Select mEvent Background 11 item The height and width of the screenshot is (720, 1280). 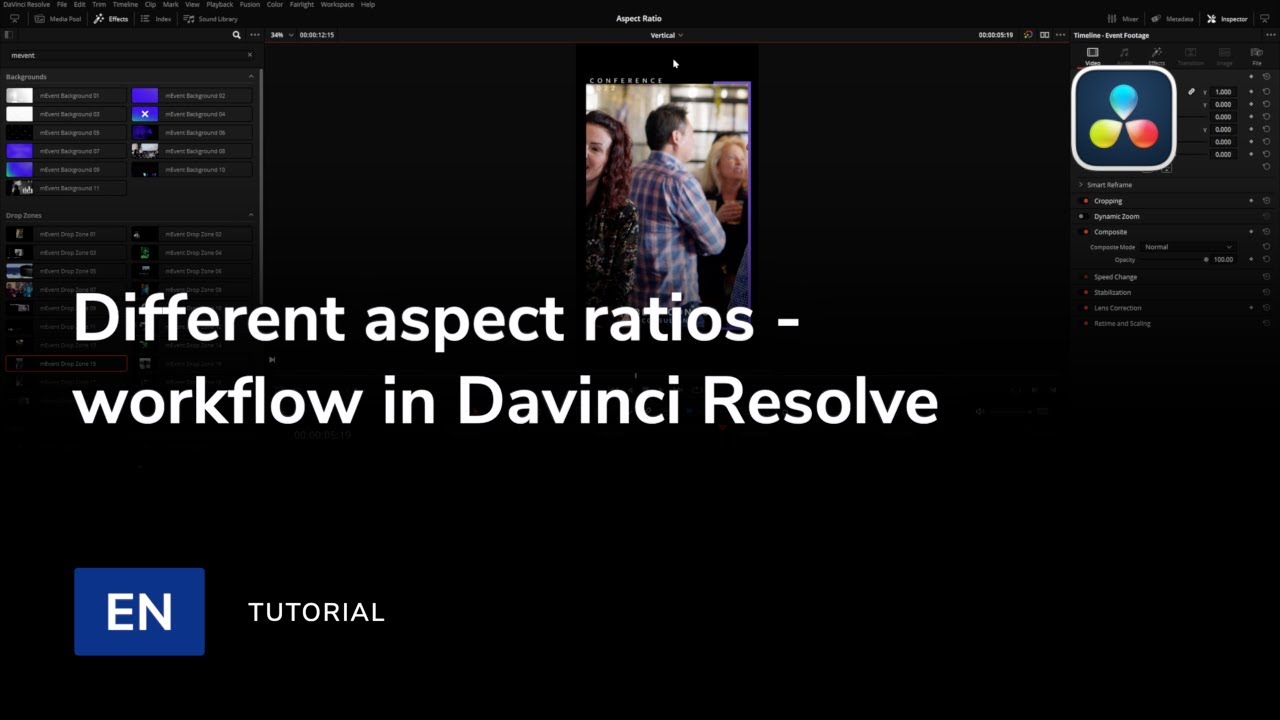(x=66, y=188)
